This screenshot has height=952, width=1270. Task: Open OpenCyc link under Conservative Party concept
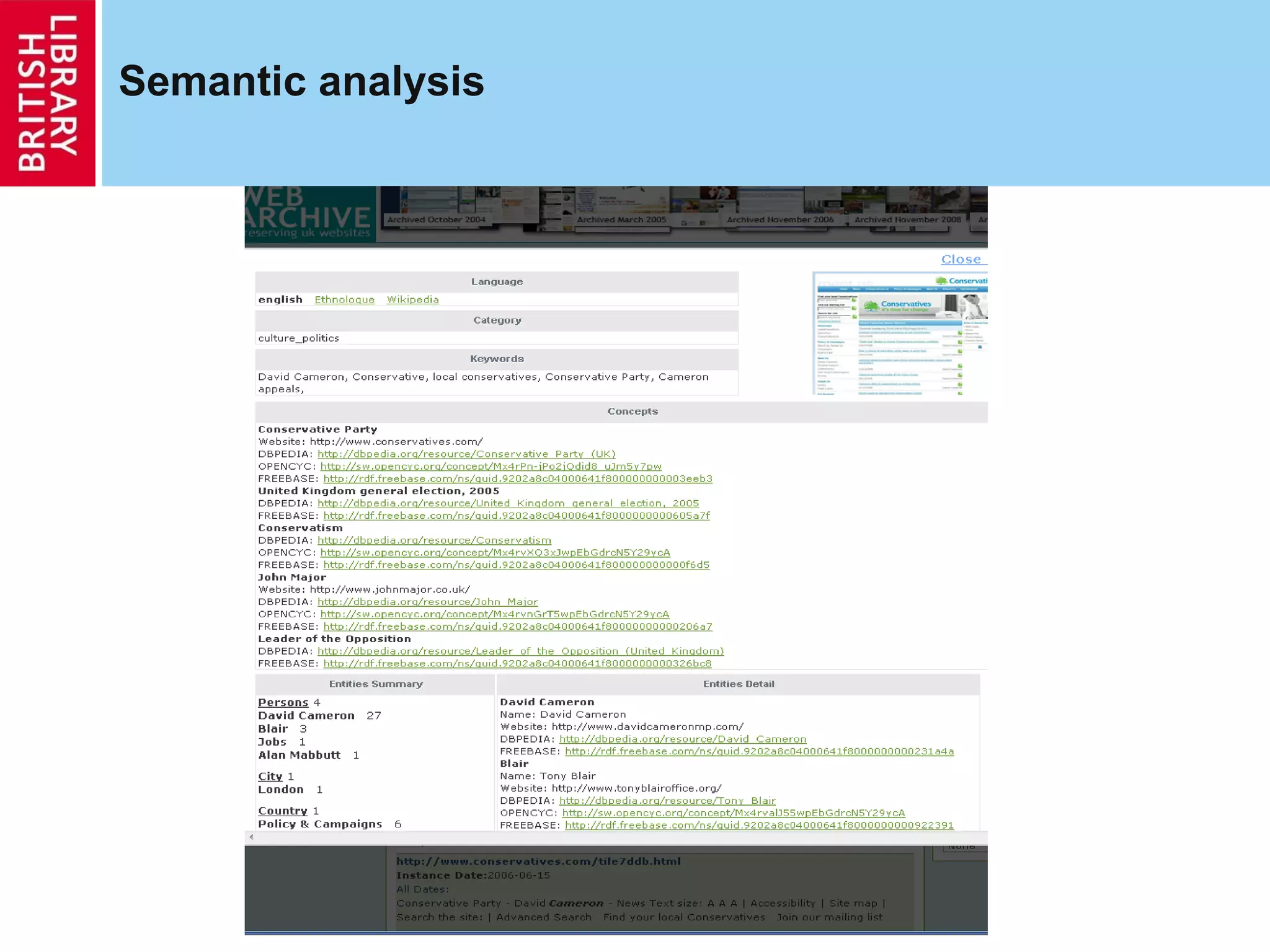click(x=491, y=466)
